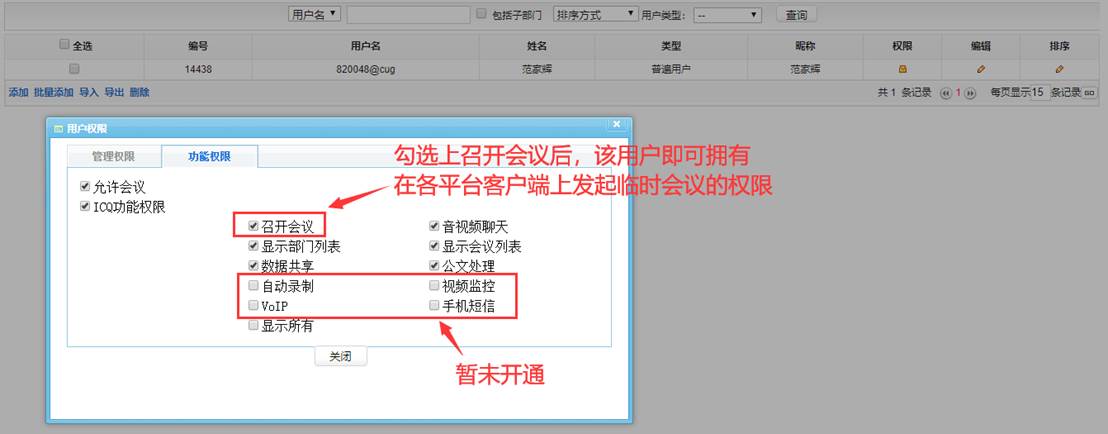Viewport: 1108px width, 434px height.
Task: Go to previous page with left arrow
Action: (945, 93)
